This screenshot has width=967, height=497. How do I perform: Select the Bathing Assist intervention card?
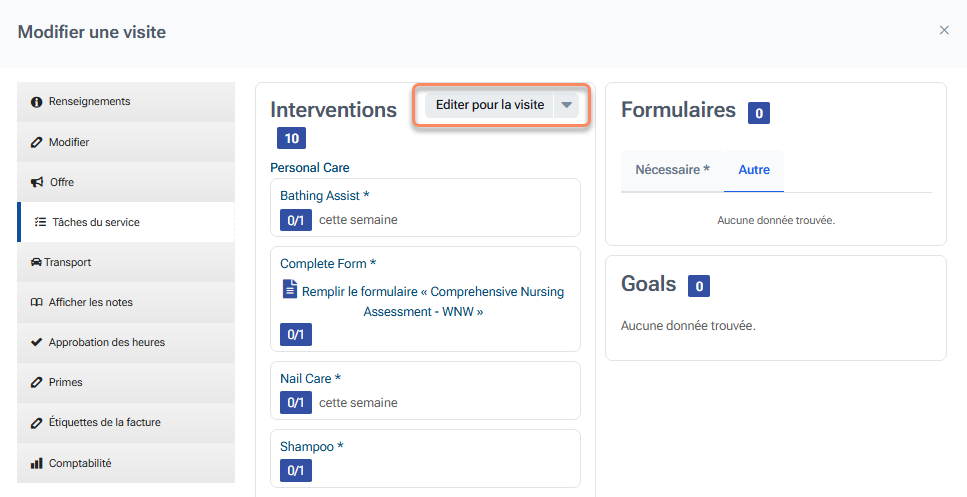pos(425,208)
